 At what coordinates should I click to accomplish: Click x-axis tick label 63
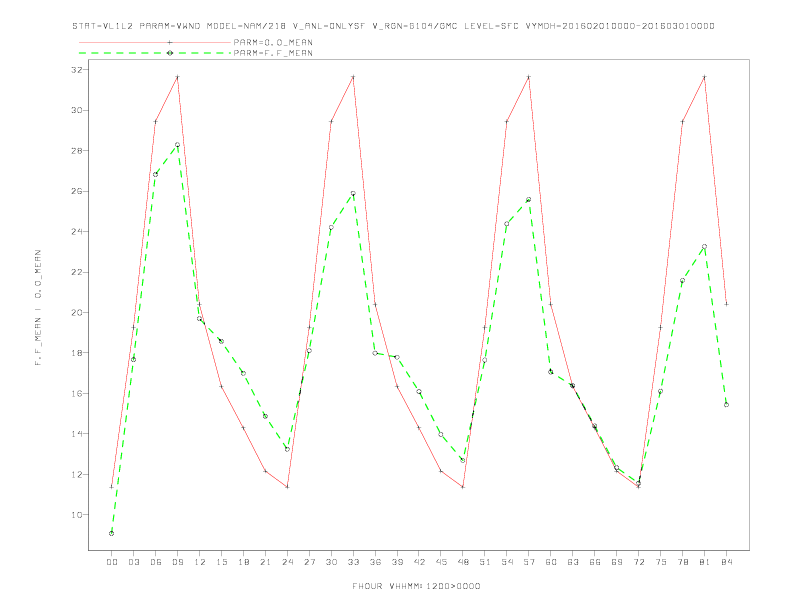pos(573,562)
